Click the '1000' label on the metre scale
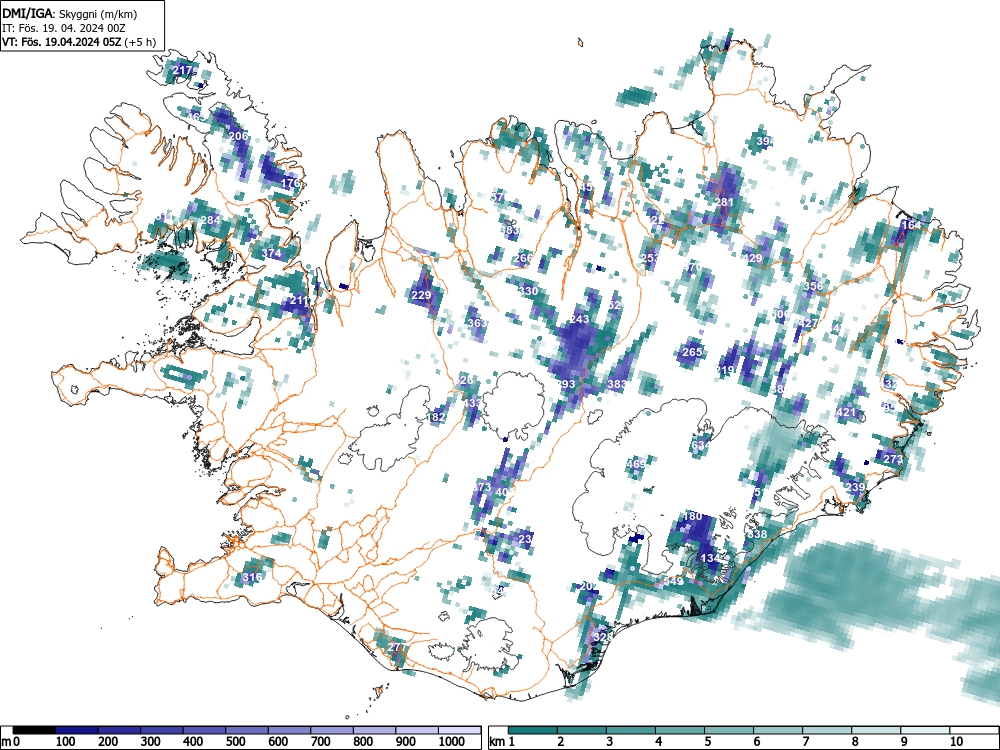The image size is (1000, 750). (452, 742)
